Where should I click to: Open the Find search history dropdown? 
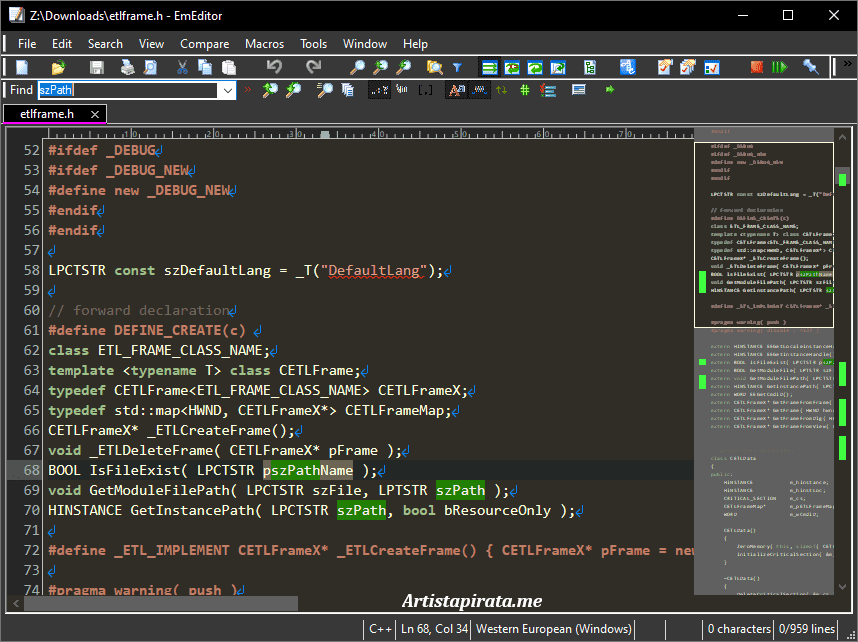coord(227,90)
